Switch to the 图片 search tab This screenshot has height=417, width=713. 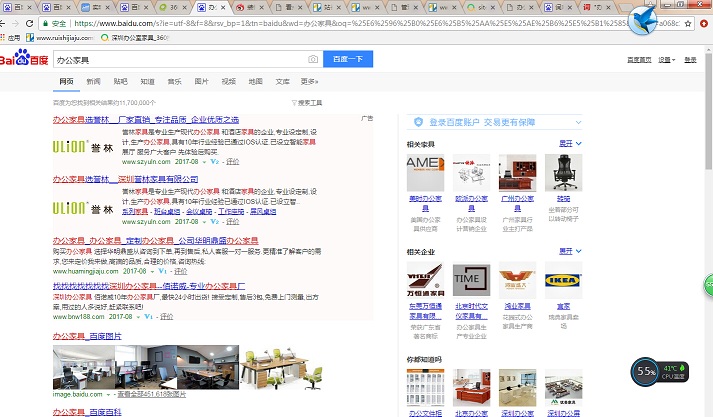click(x=201, y=81)
